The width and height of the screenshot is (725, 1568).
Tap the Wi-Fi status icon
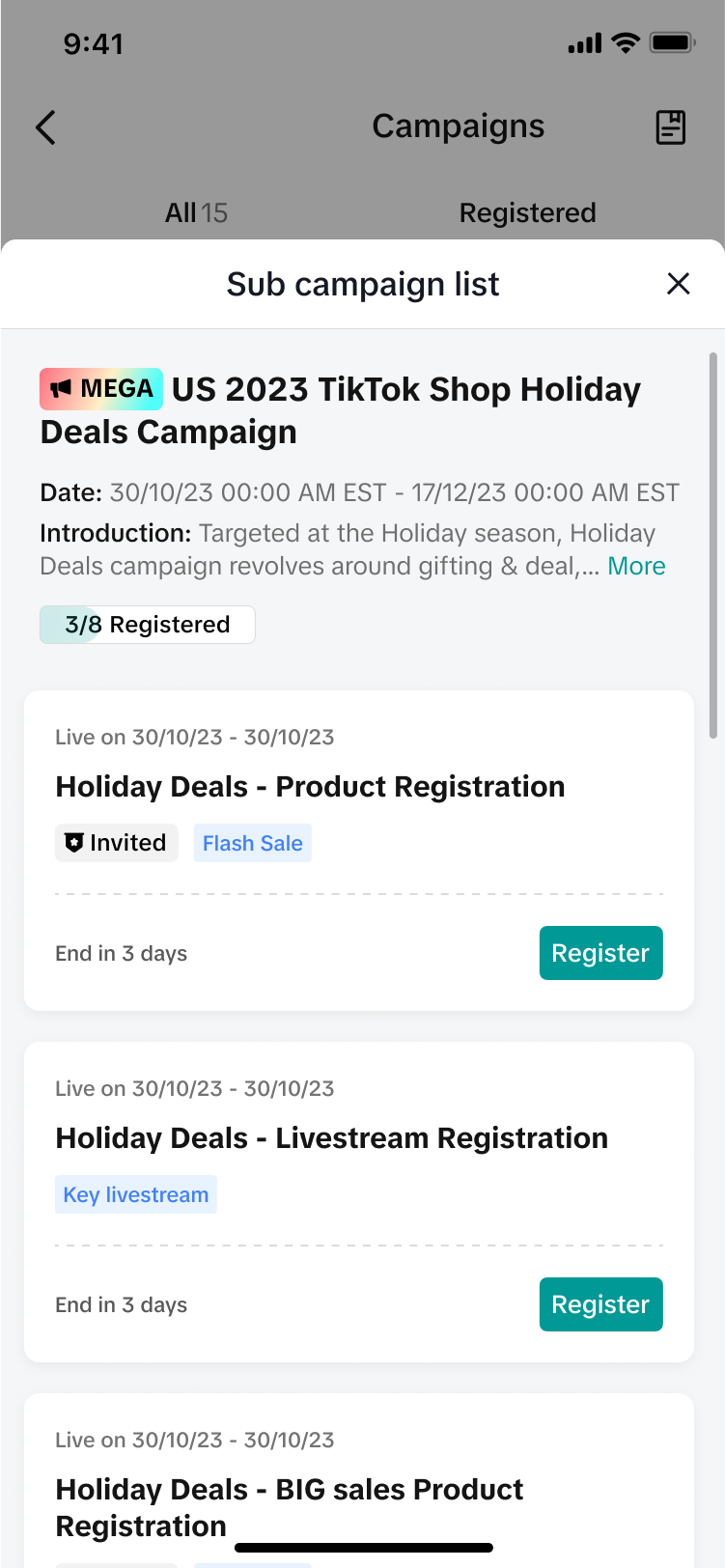[x=626, y=43]
